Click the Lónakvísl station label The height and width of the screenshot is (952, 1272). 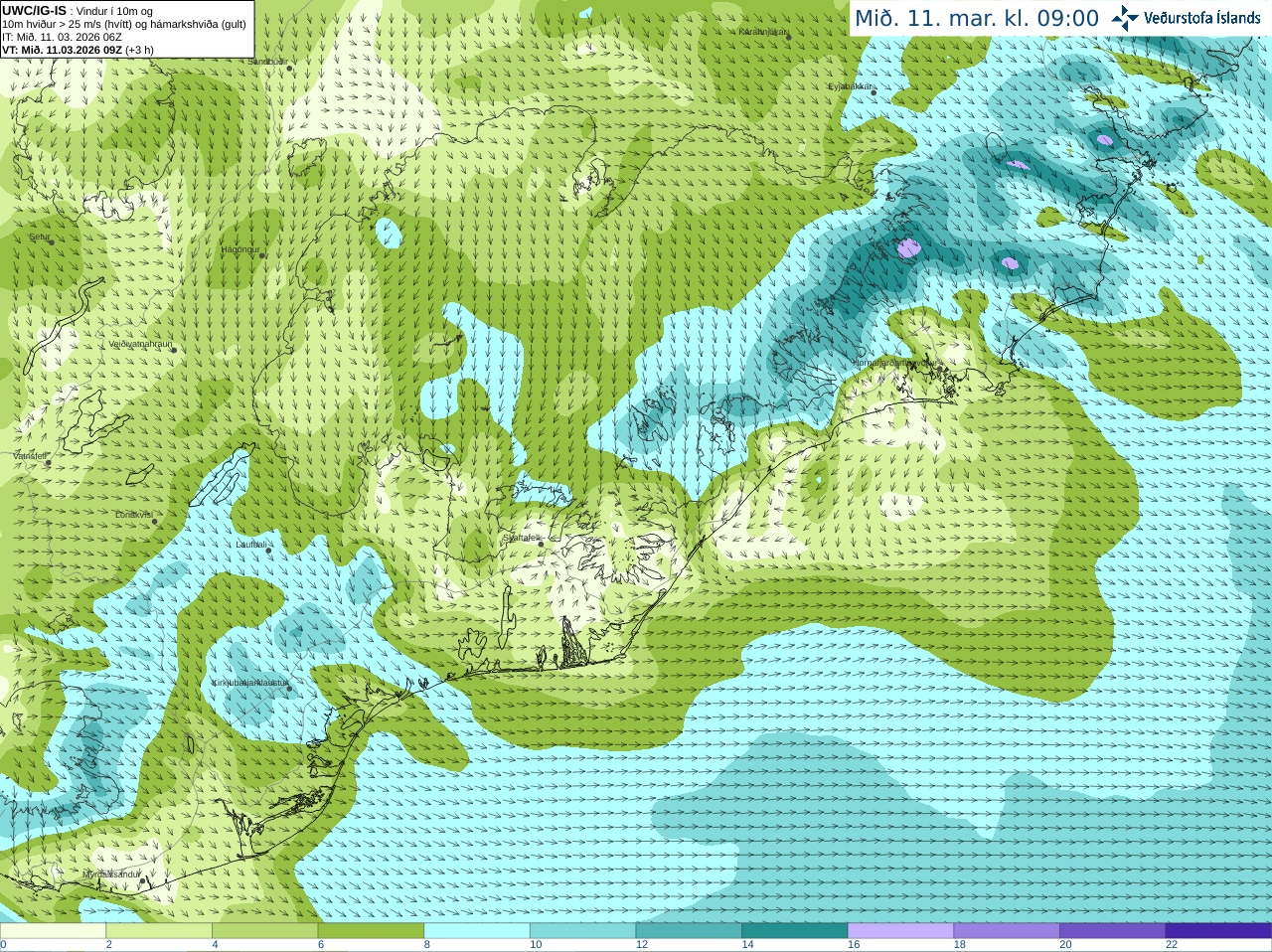tap(134, 515)
